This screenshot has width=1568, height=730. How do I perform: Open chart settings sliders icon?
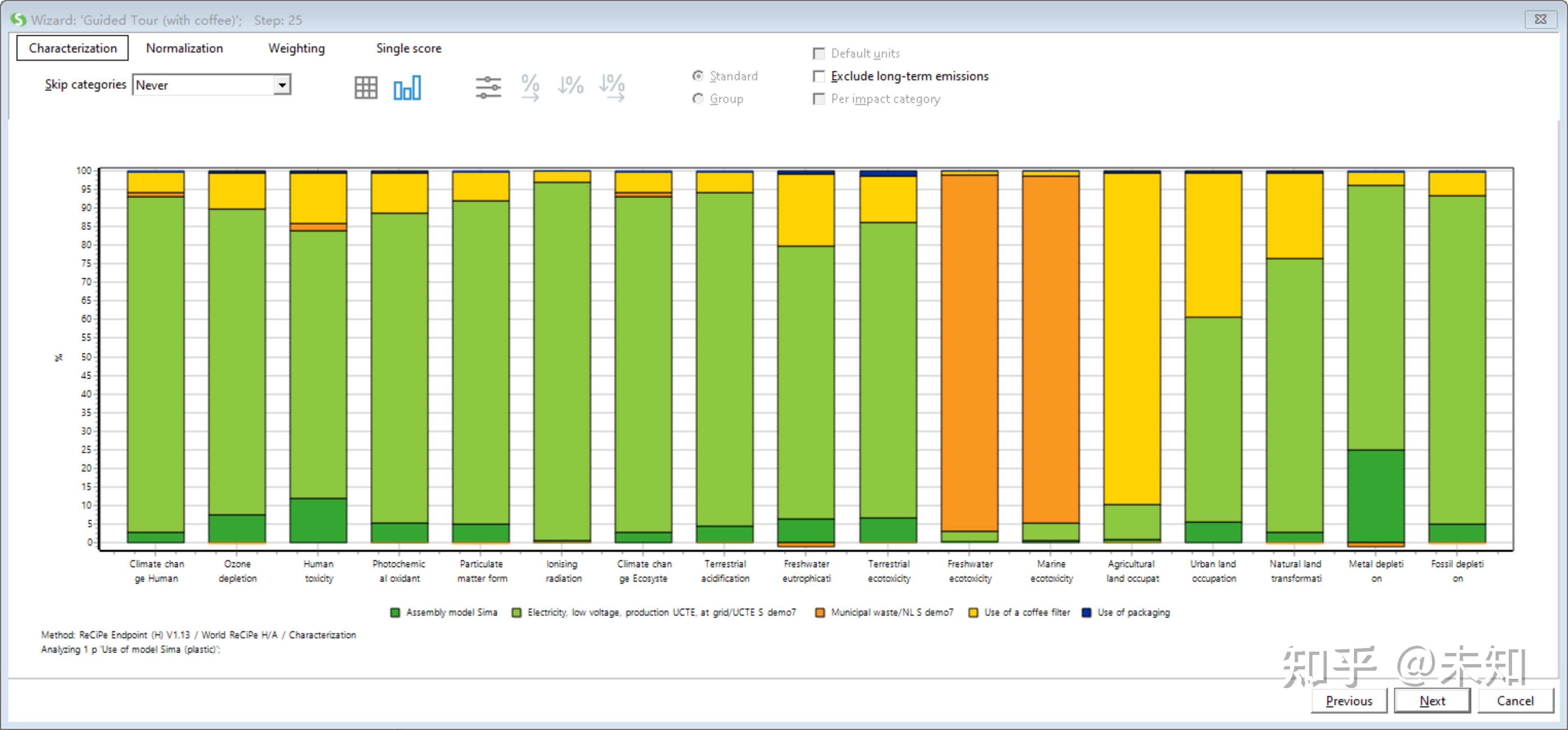488,88
